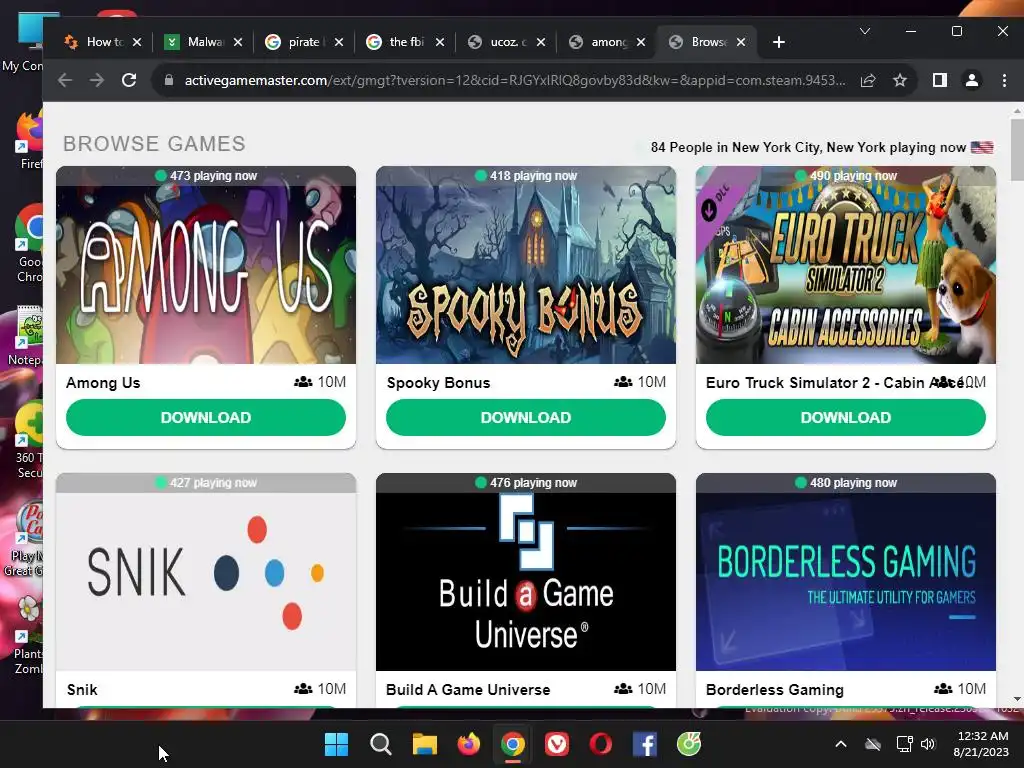Open the Borderless Gaming thumbnail
Image resolution: width=1024 pixels, height=768 pixels.
click(846, 572)
